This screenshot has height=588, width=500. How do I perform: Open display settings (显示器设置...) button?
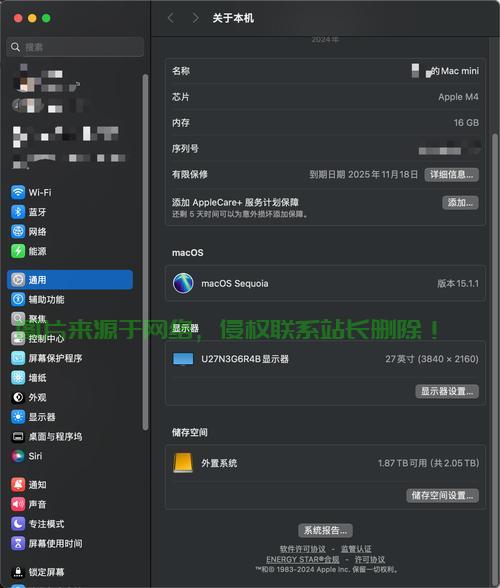[447, 392]
